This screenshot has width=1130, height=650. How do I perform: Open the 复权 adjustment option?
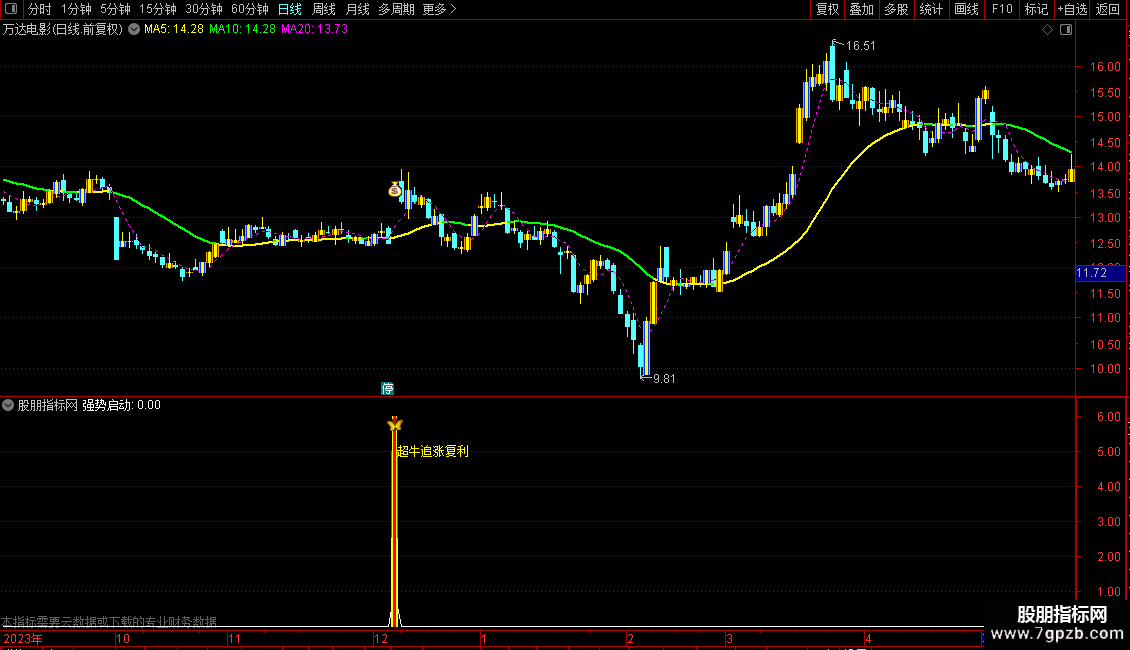click(x=827, y=9)
